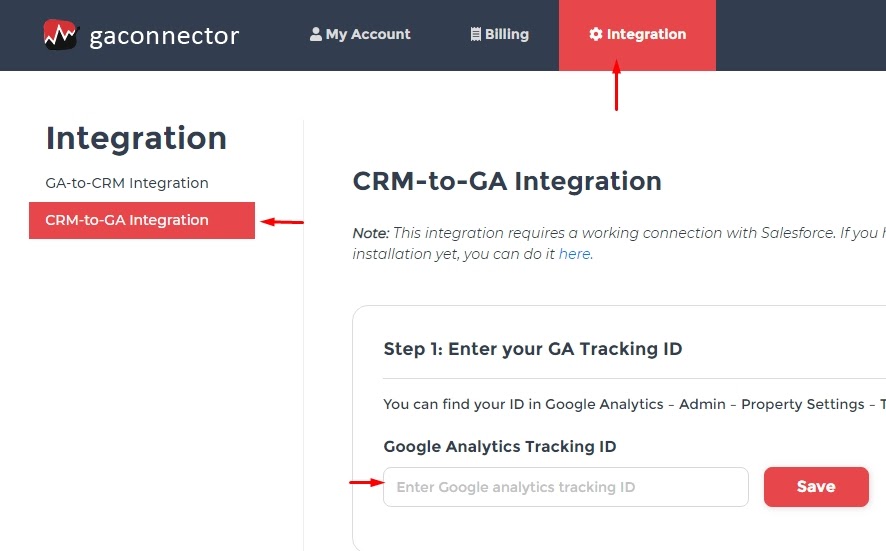Click the person icon beside My Account

pos(316,34)
